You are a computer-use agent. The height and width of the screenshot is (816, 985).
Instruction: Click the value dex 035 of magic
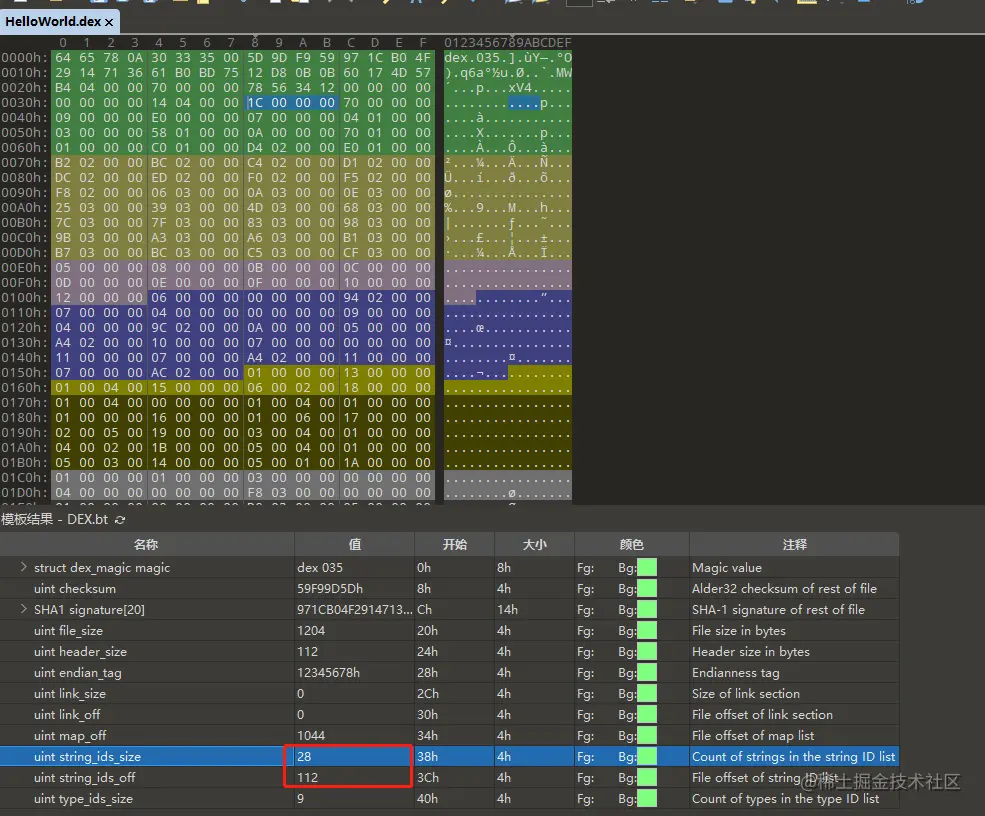pyautogui.click(x=320, y=568)
